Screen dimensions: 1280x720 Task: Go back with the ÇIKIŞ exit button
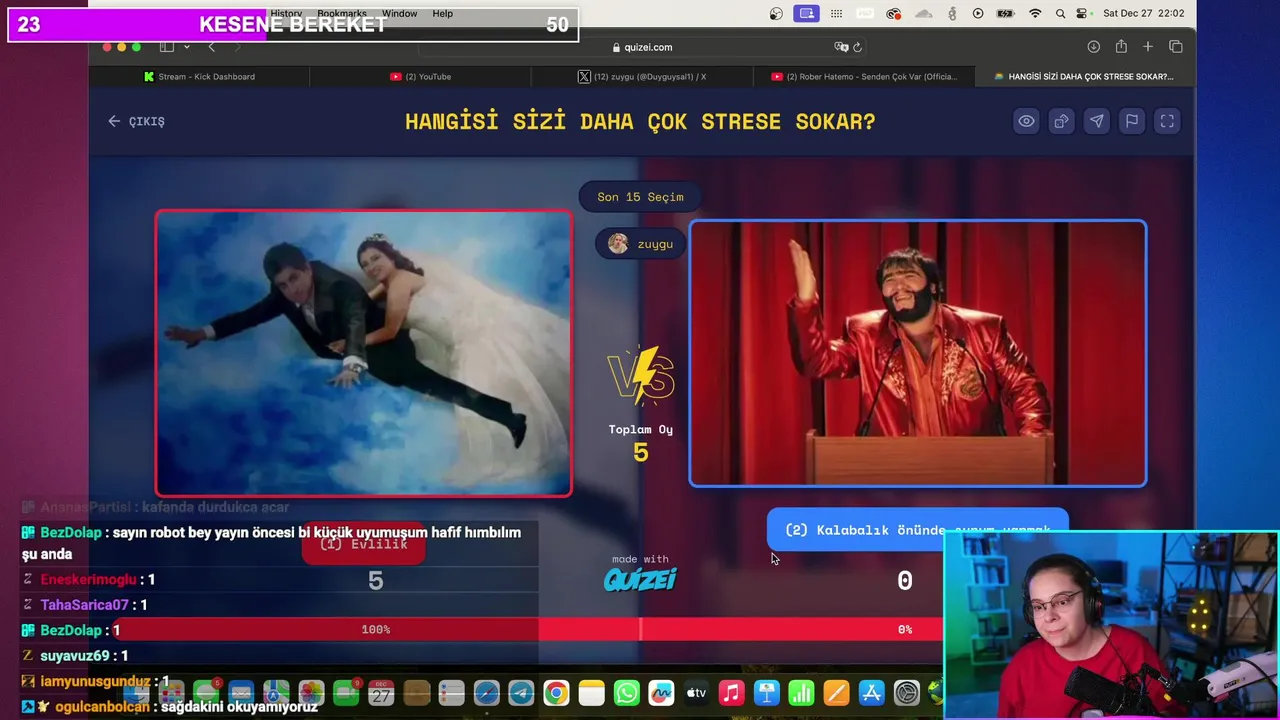click(137, 121)
